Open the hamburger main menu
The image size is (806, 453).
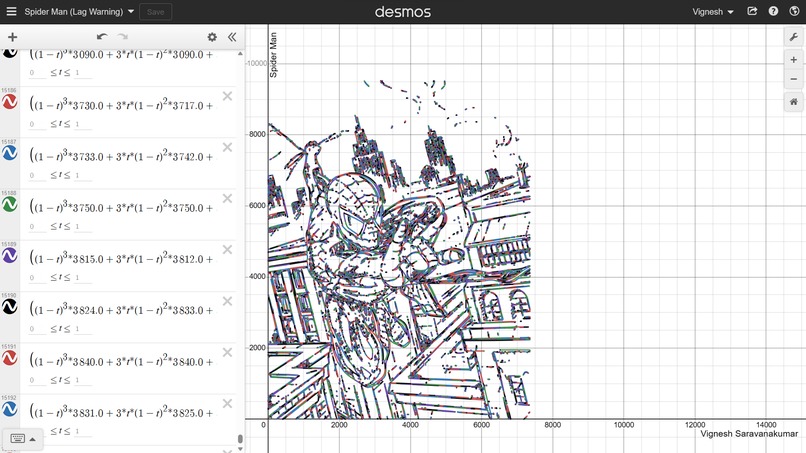coord(11,11)
